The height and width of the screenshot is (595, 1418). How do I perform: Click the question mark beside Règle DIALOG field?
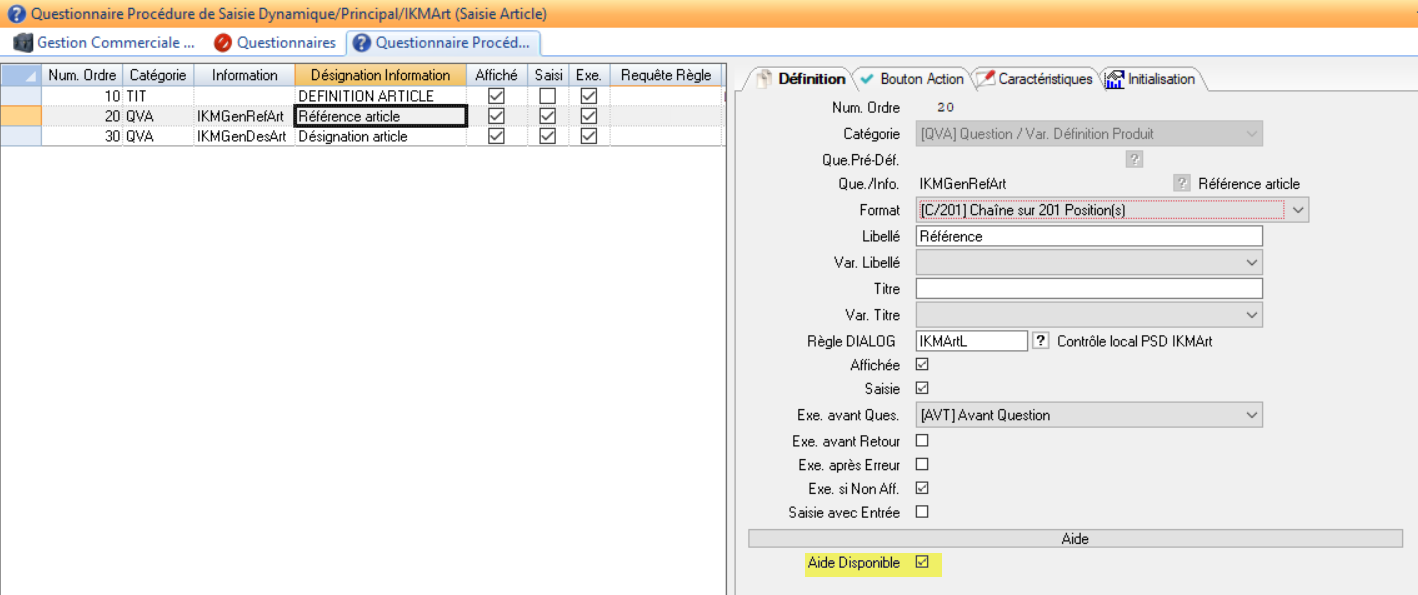coord(1040,341)
